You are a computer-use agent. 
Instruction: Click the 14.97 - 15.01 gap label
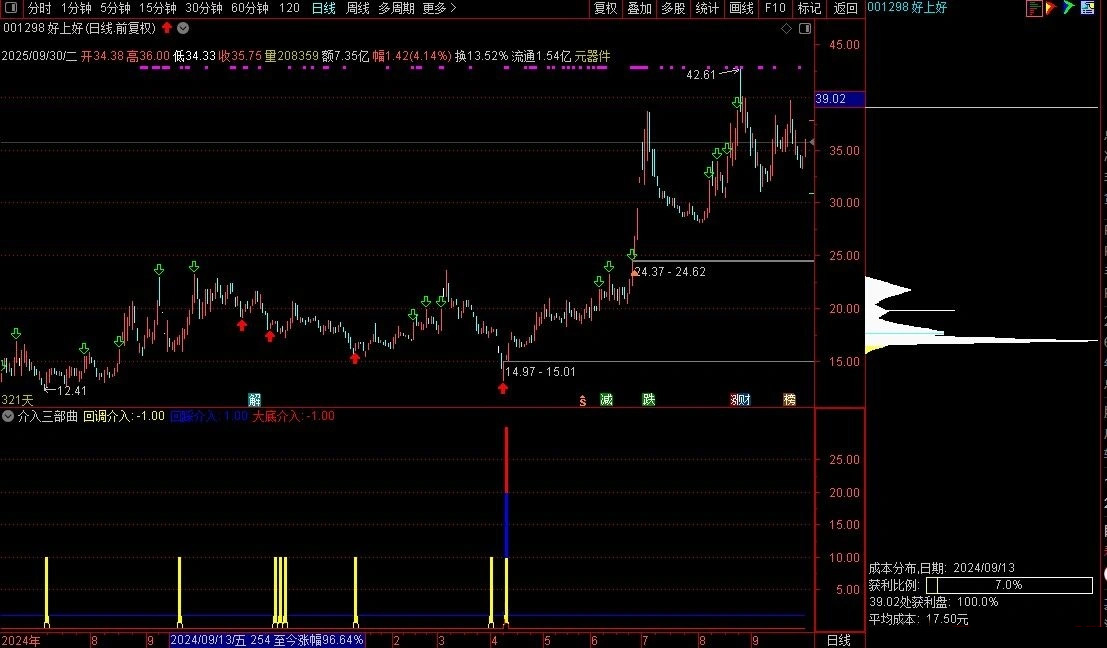[x=540, y=372]
